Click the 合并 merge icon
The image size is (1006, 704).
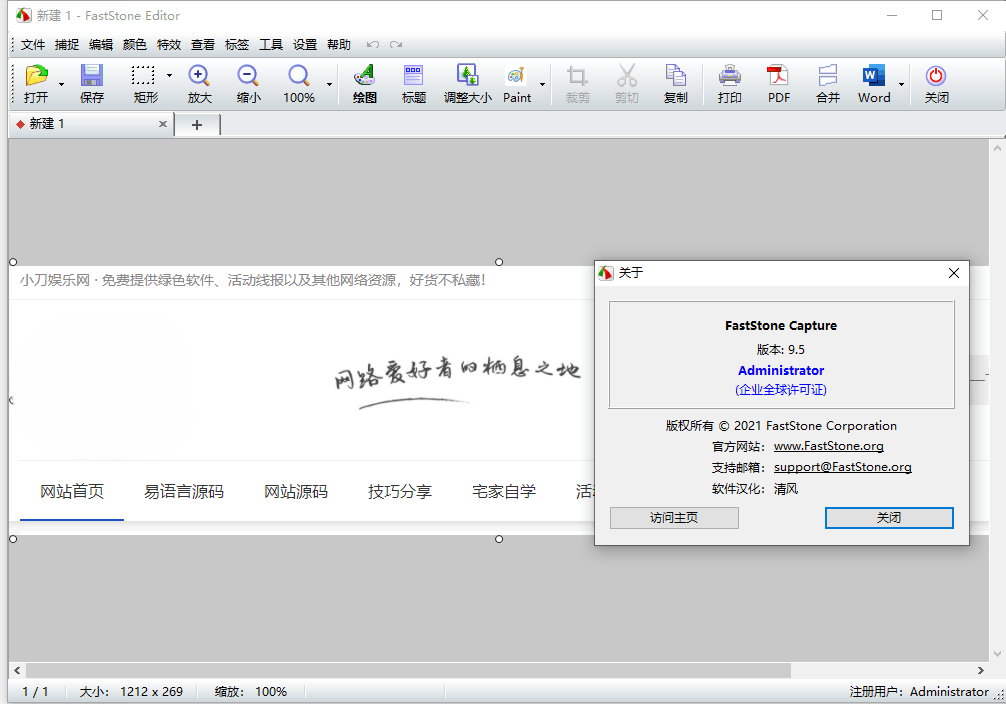tap(828, 83)
